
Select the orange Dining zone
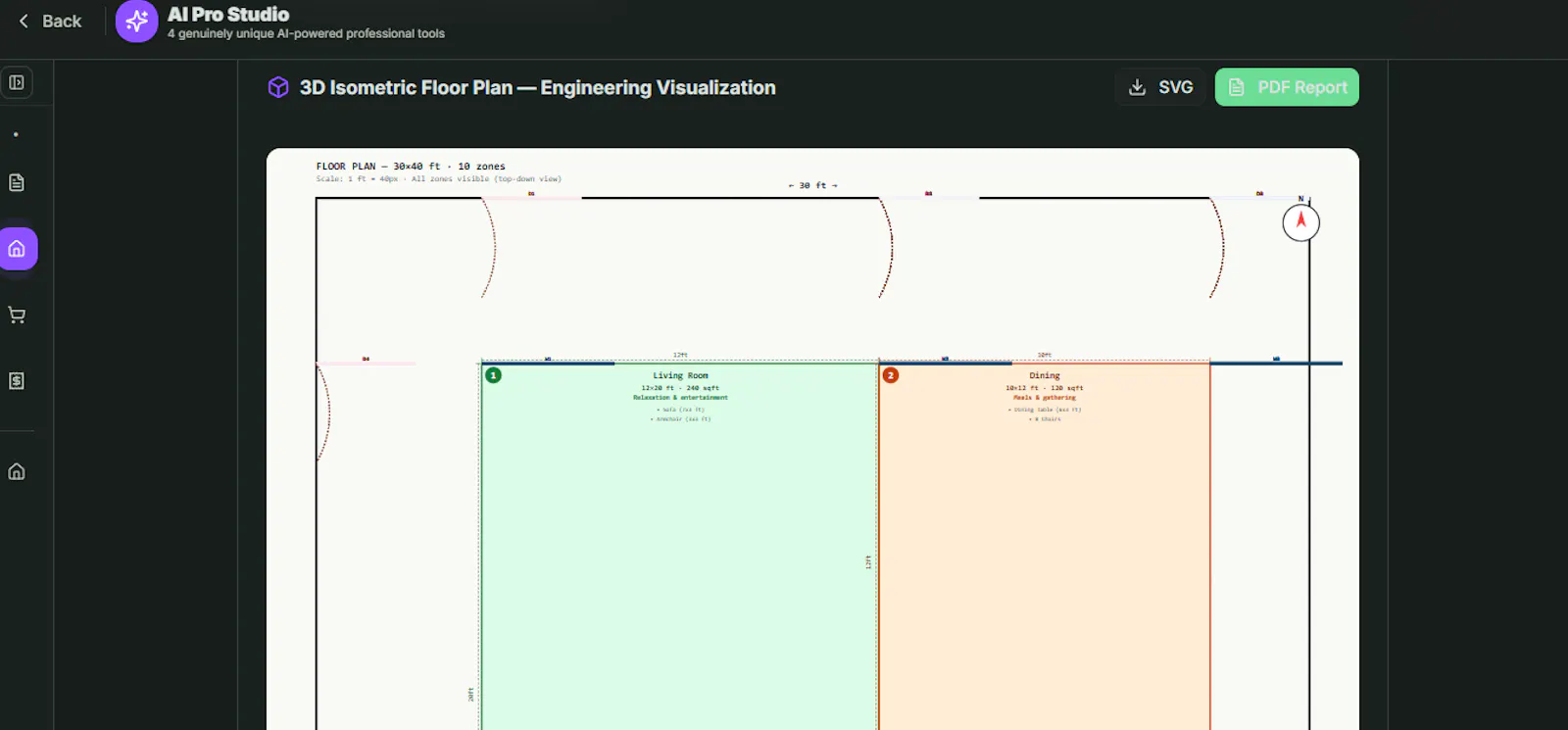1045,546
